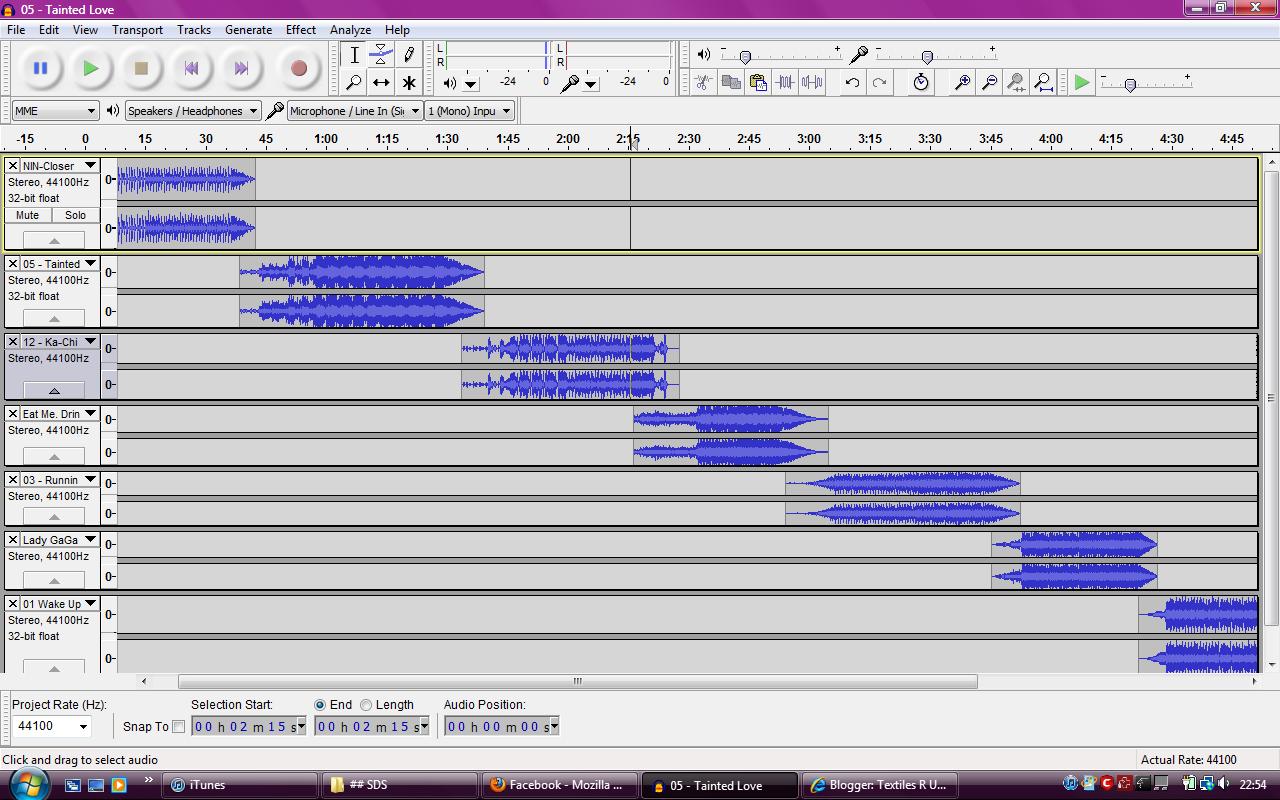Click the Trim audio toolbar icon
The image size is (1280, 800).
(785, 82)
